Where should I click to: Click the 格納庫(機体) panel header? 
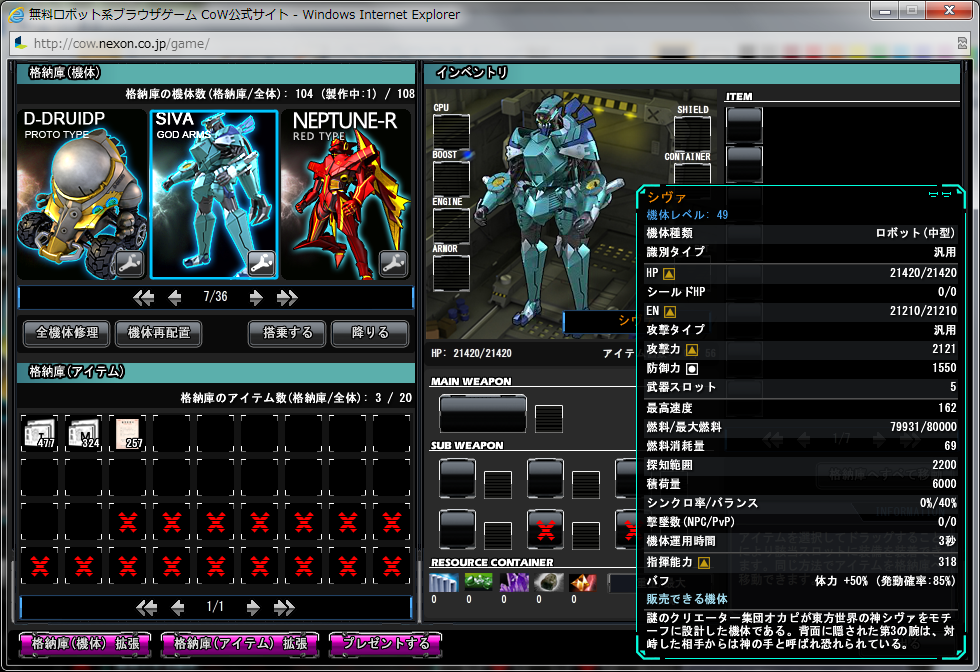coord(216,73)
